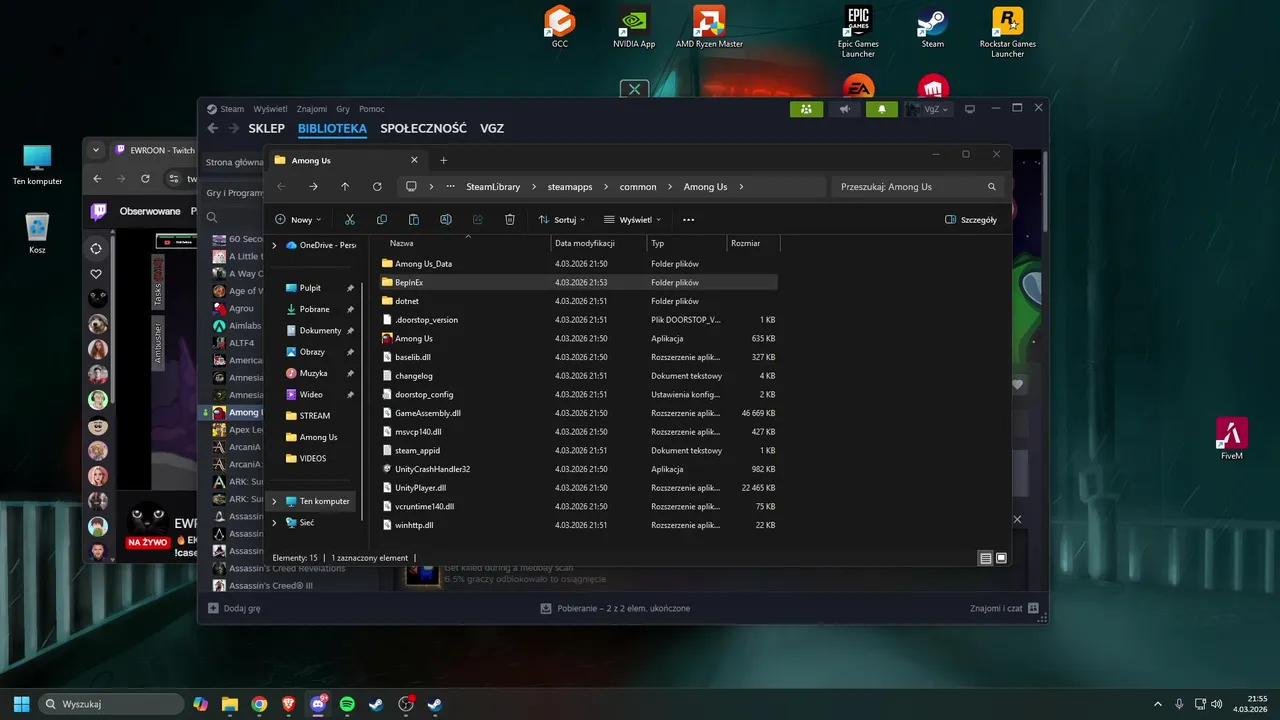Switch to SKLEP tab in Steam

click(267, 129)
